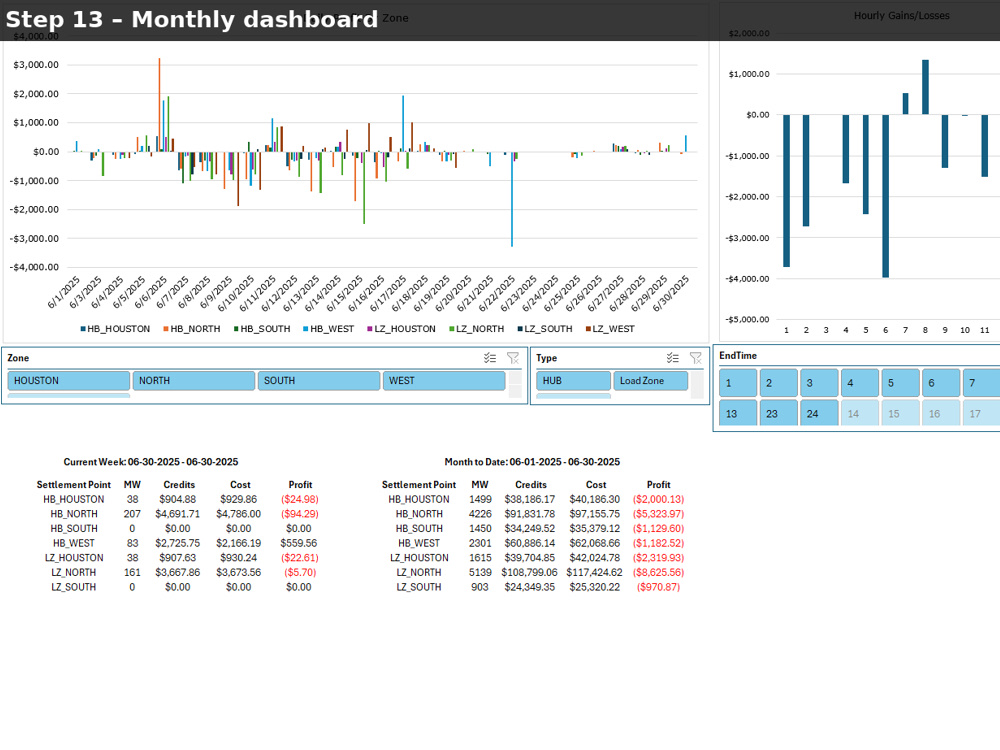Click Month to Date LZ_SOUTH profit ($970.87)
This screenshot has width=1000, height=750.
tap(658, 587)
